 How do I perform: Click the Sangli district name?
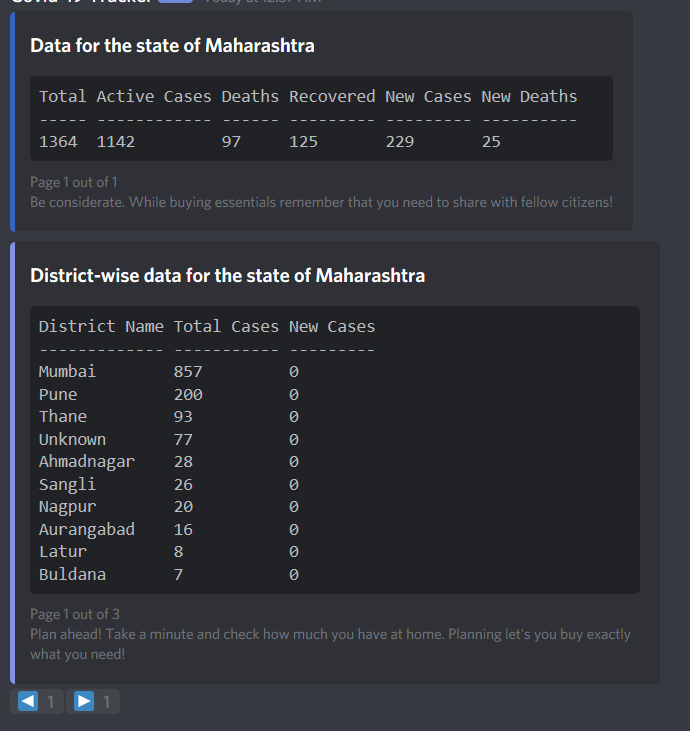click(67, 484)
